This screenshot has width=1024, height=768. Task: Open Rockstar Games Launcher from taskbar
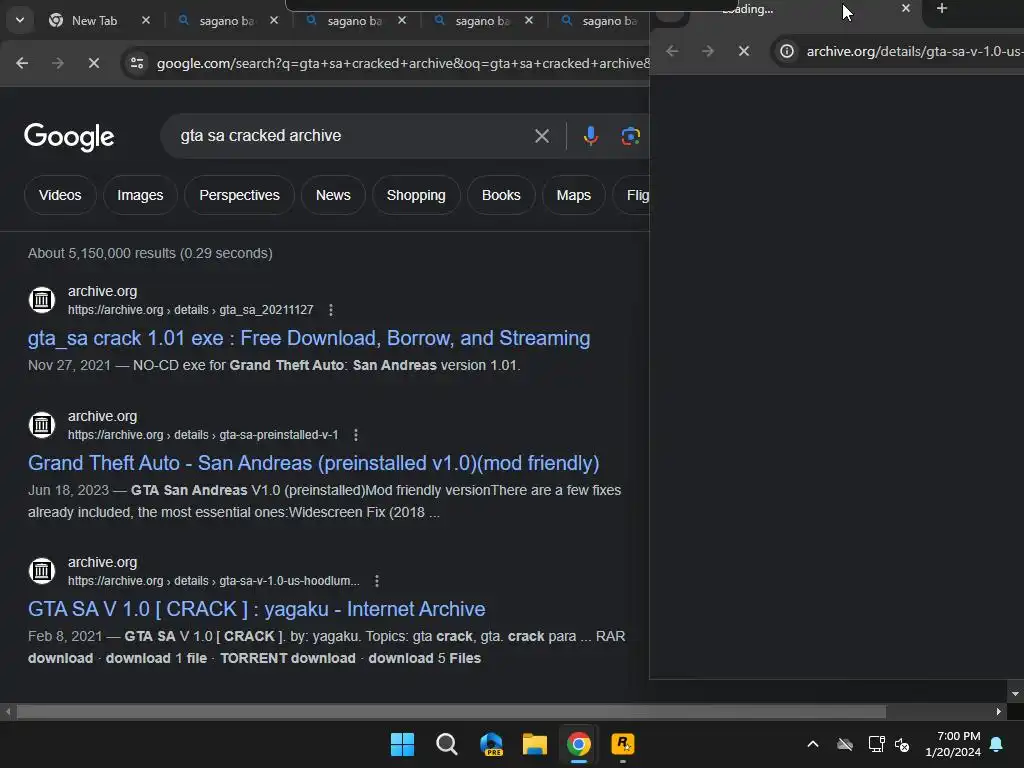tap(623, 744)
